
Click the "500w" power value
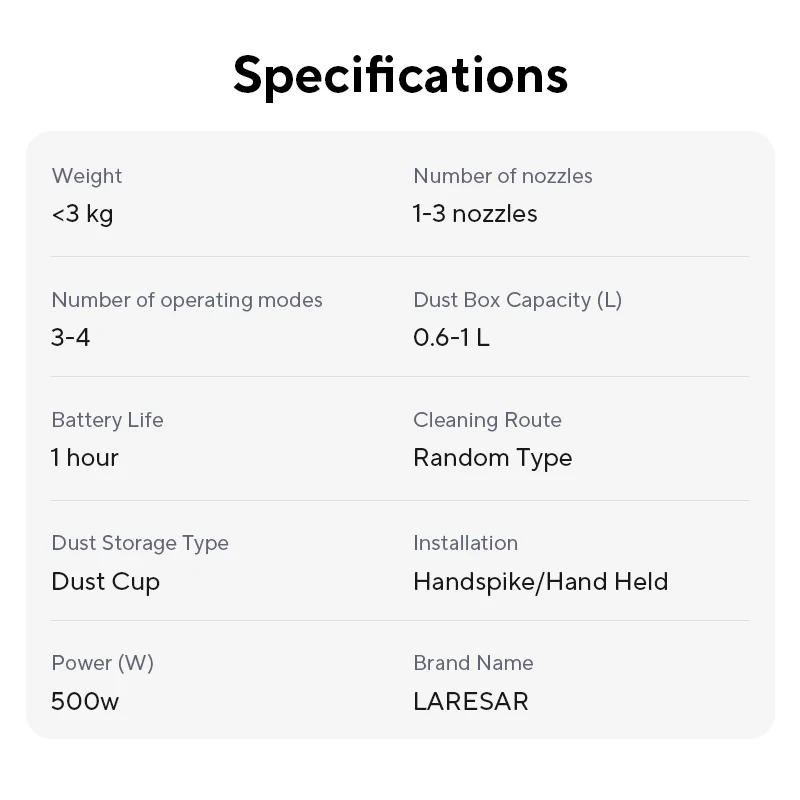(85, 701)
